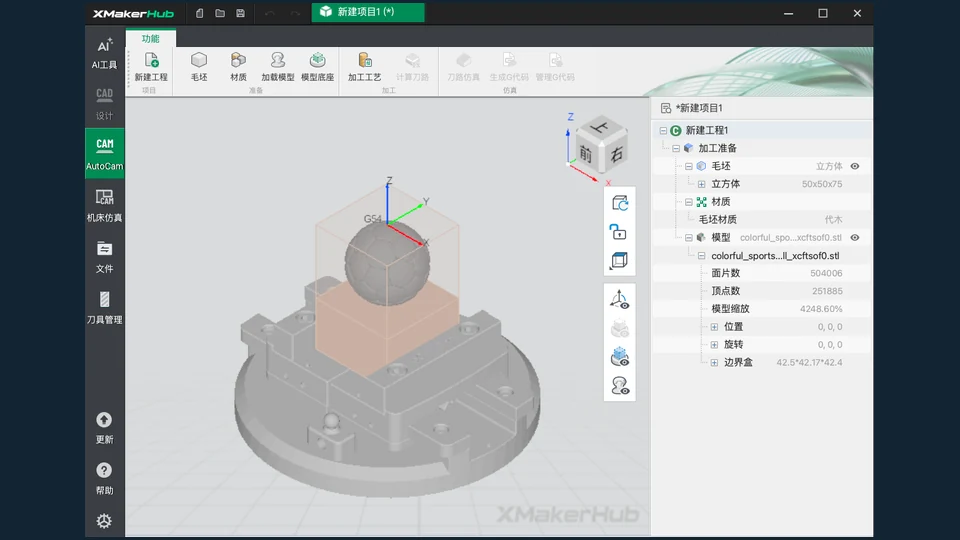Toggle stock visibility icon in viewport toolbar

click(x=620, y=356)
